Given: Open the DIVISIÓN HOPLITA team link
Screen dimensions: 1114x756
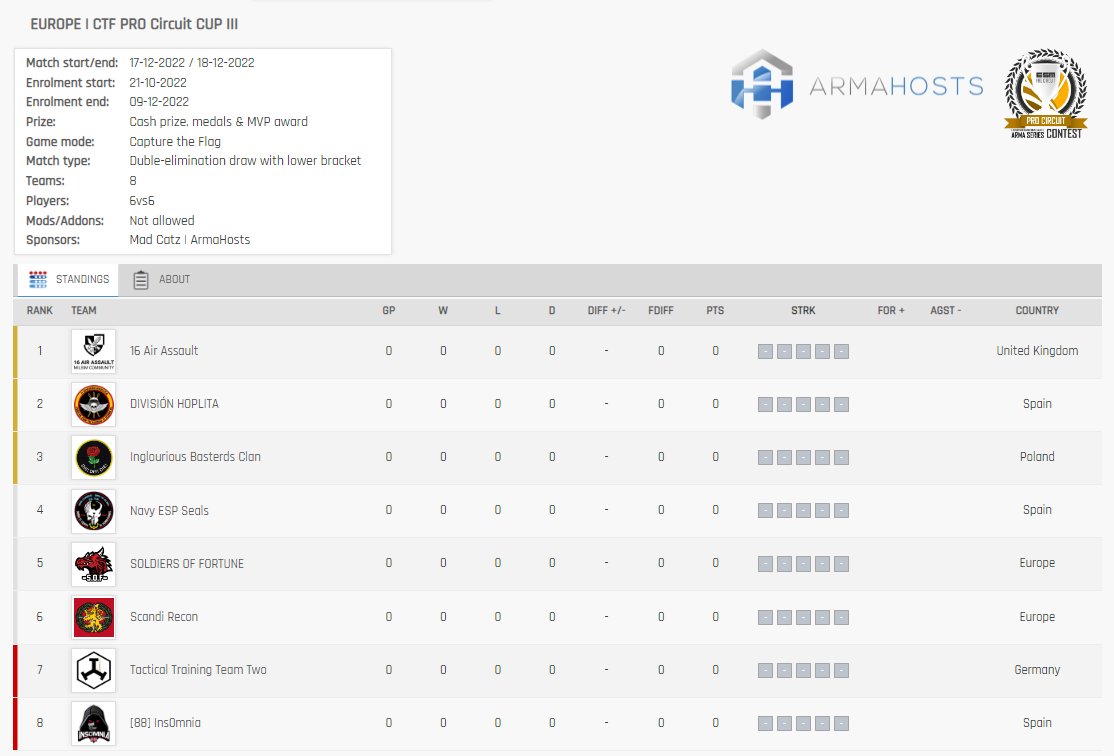Looking at the screenshot, I should pos(174,404).
